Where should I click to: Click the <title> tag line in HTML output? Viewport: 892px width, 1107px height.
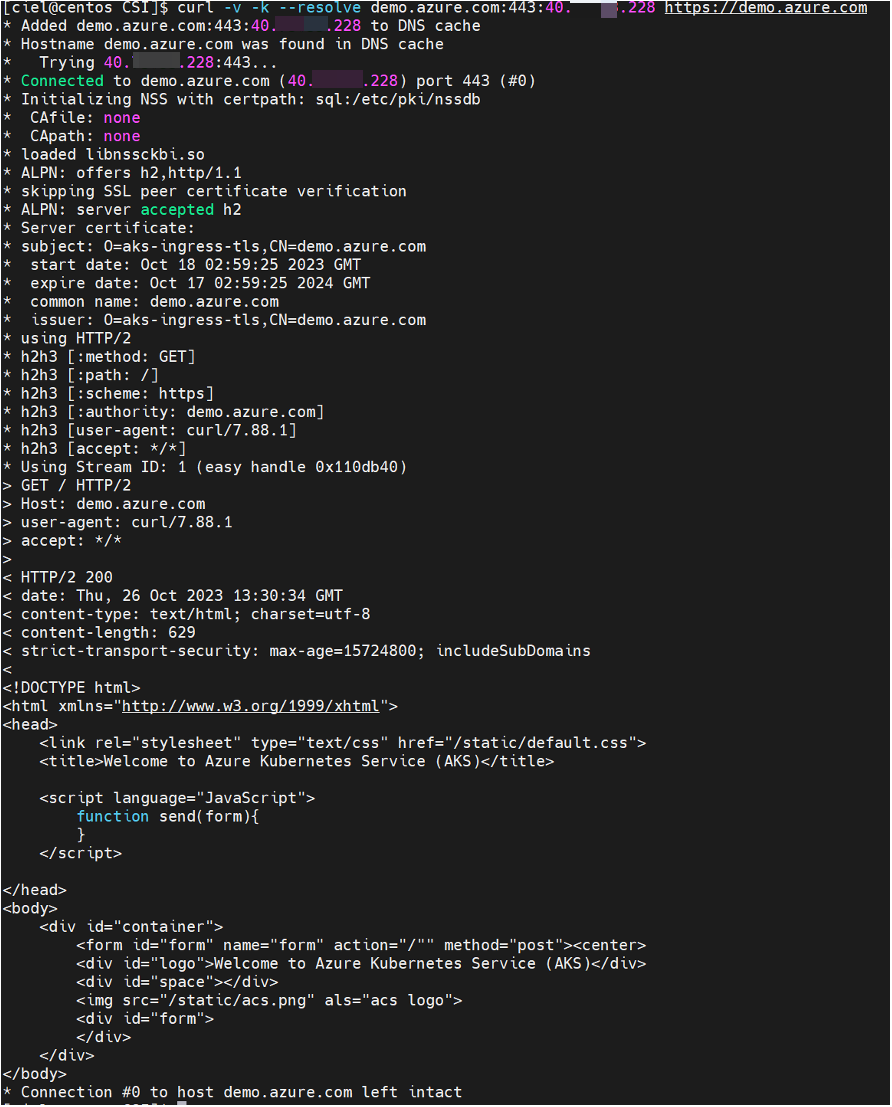coord(296,761)
